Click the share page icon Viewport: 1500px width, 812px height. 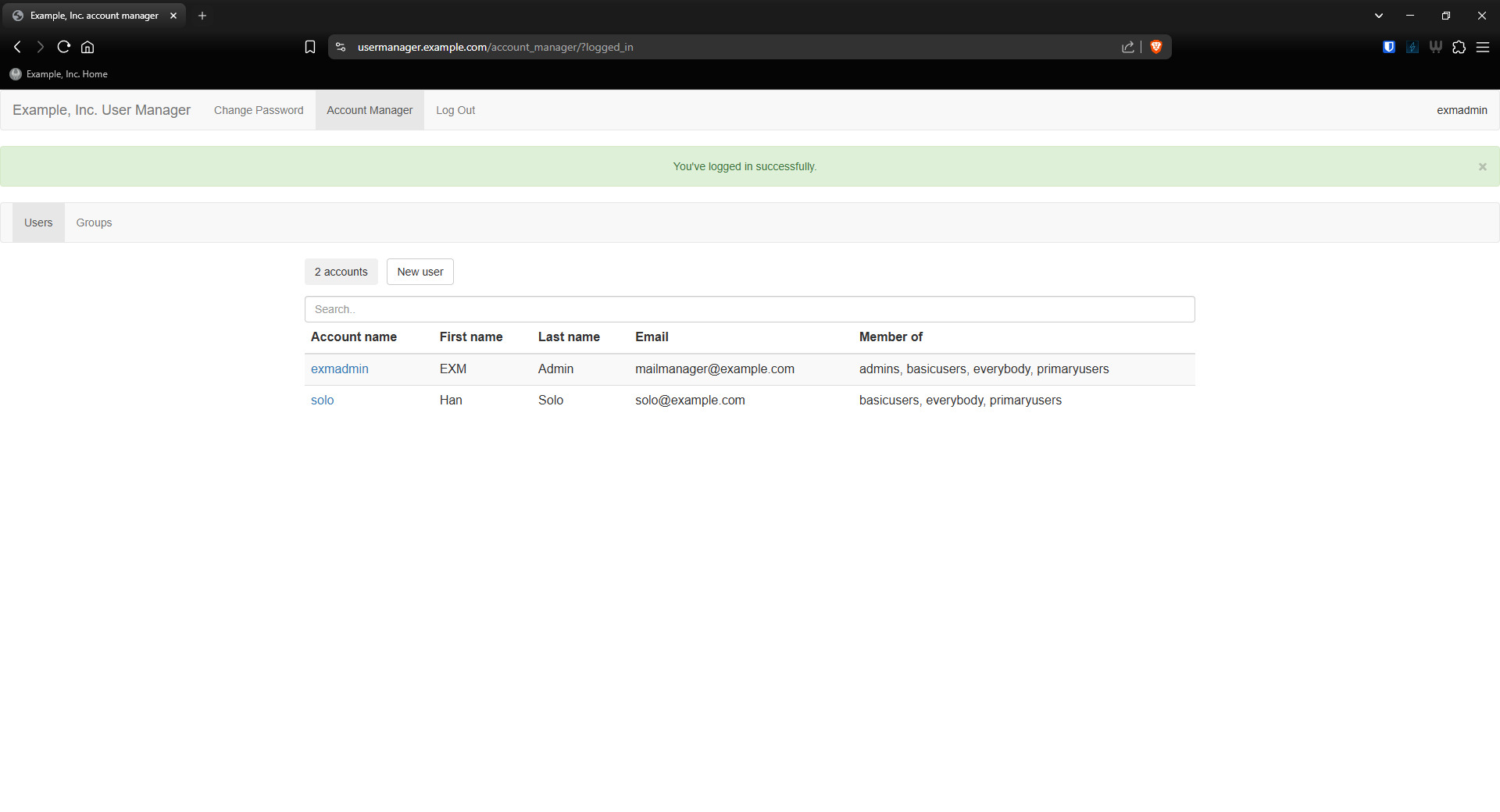(1127, 47)
